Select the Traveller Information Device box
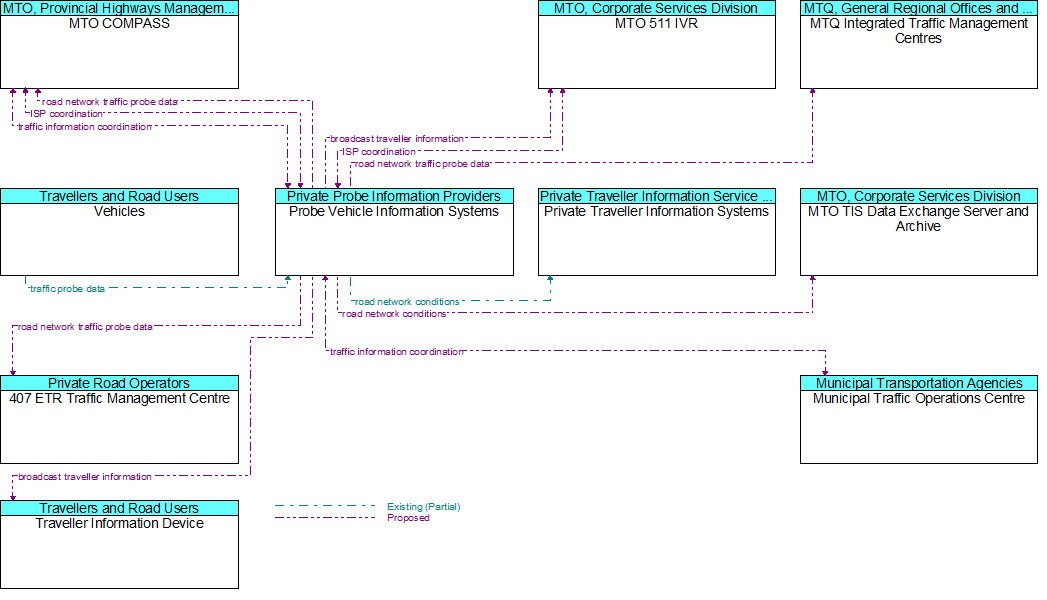This screenshot has width=1047, height=600. [120, 545]
